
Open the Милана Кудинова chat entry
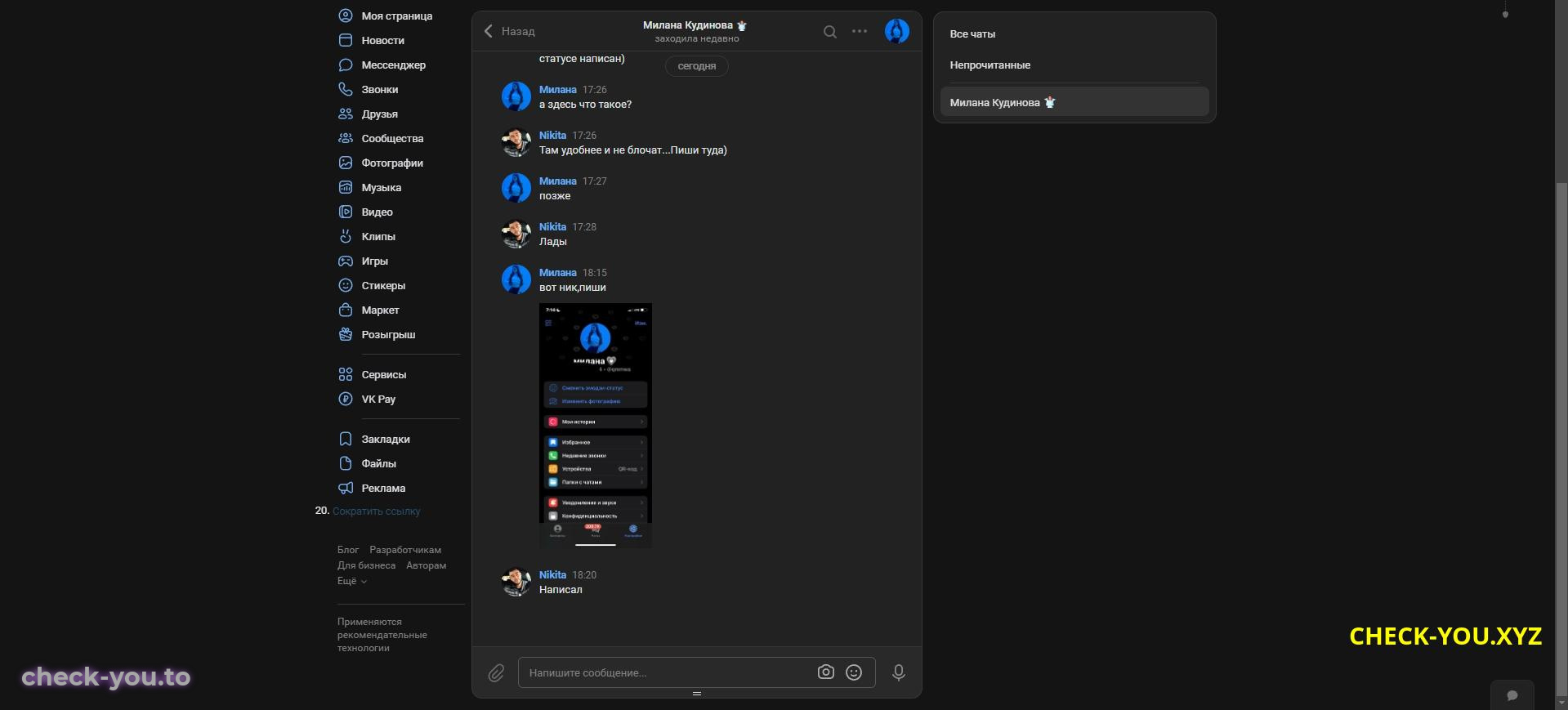[1074, 102]
